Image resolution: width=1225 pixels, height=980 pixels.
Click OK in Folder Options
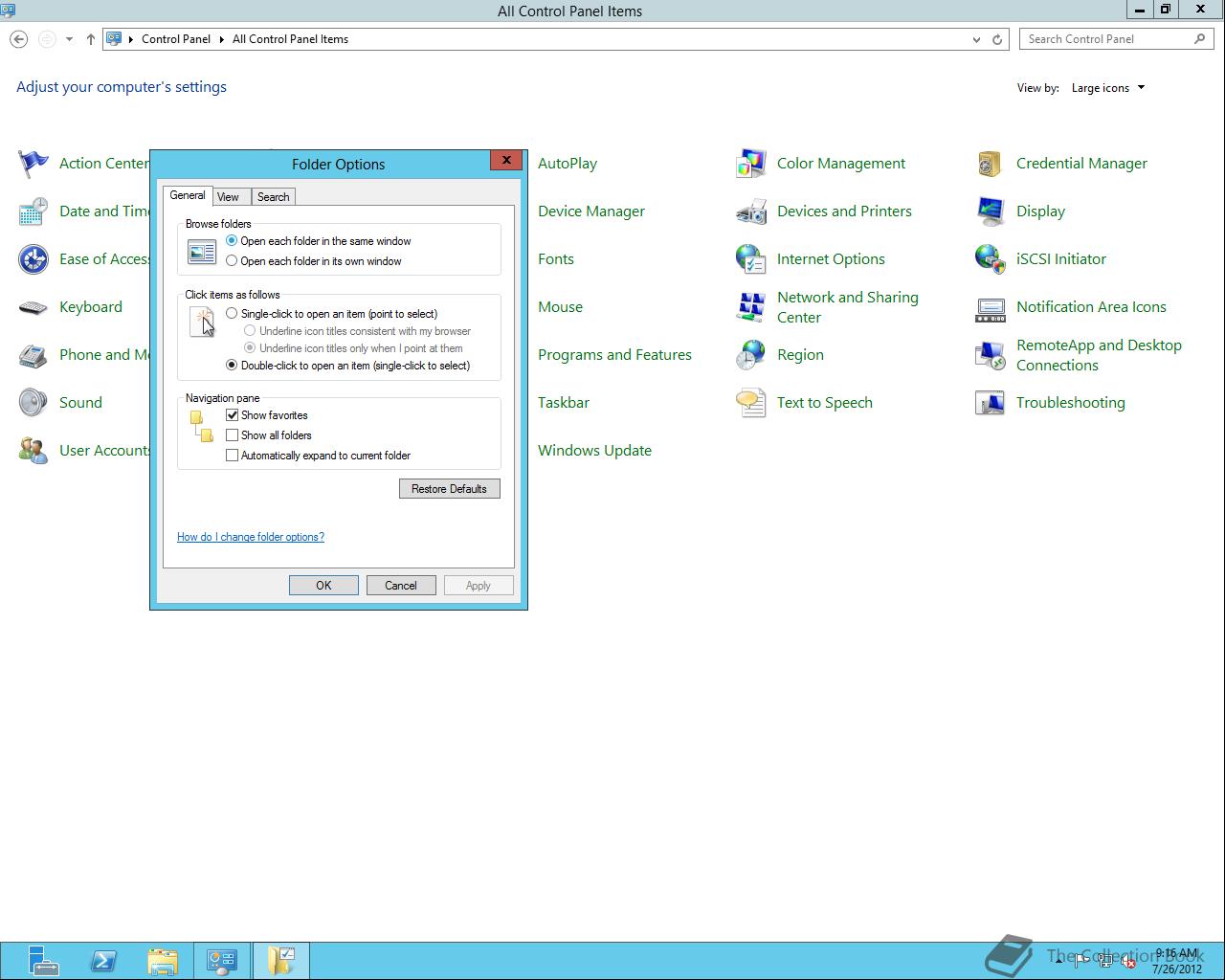tap(323, 586)
